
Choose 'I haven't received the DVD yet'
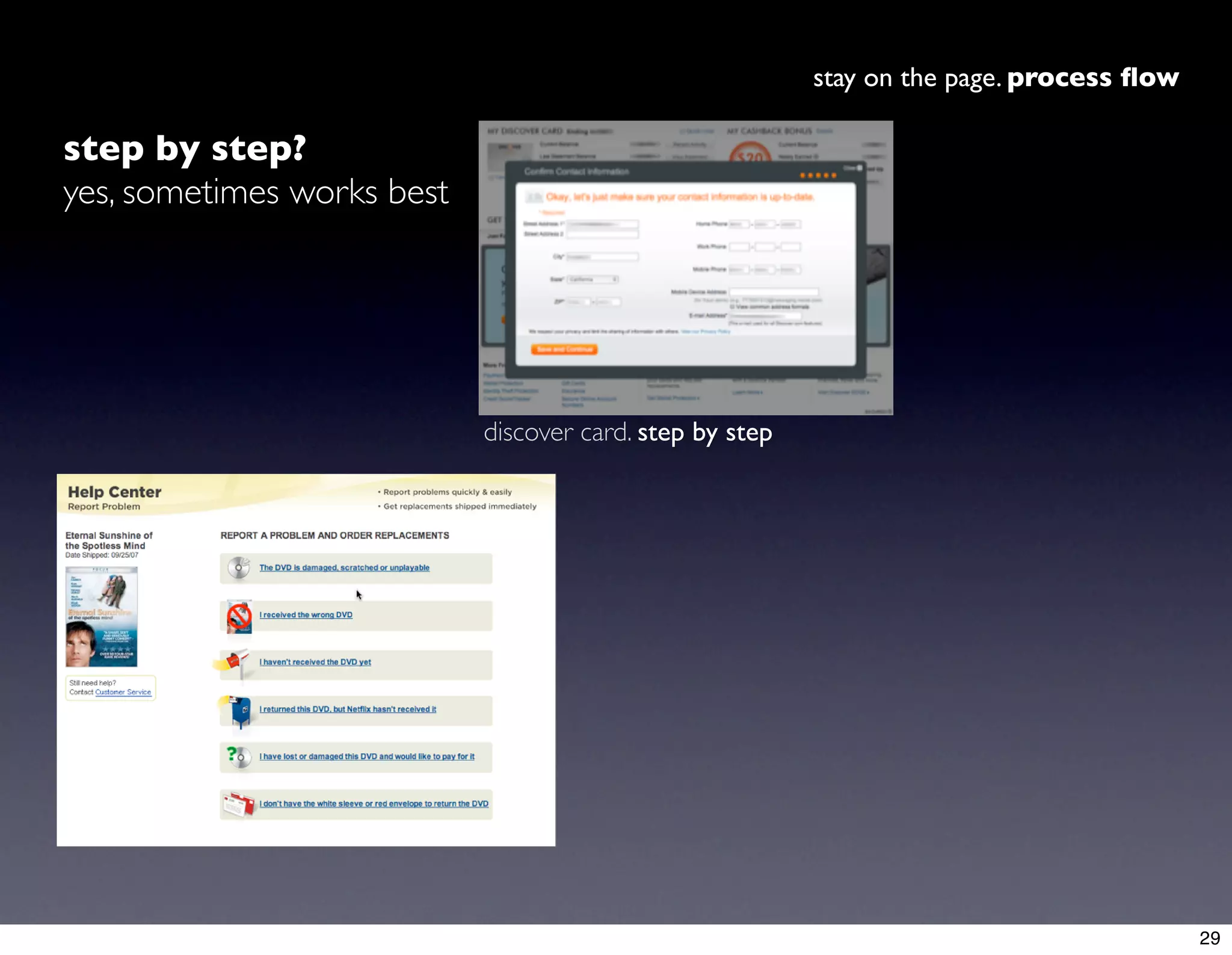[x=315, y=662]
